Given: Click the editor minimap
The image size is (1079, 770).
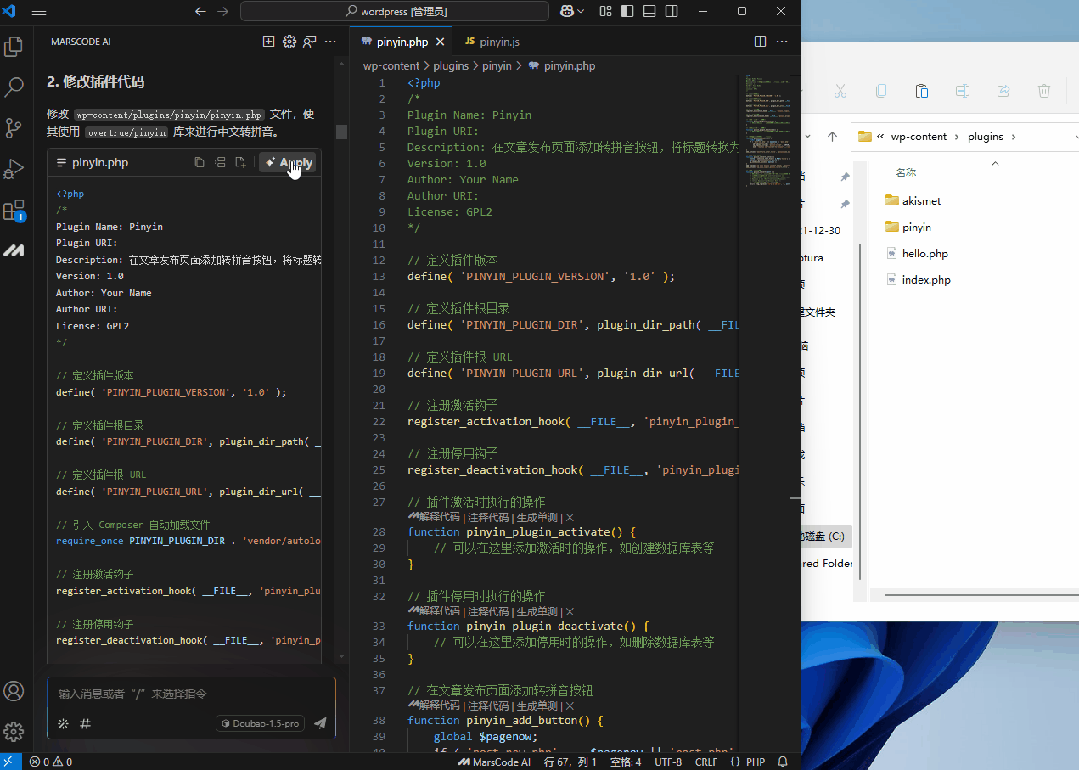Looking at the screenshot, I should tap(769, 131).
